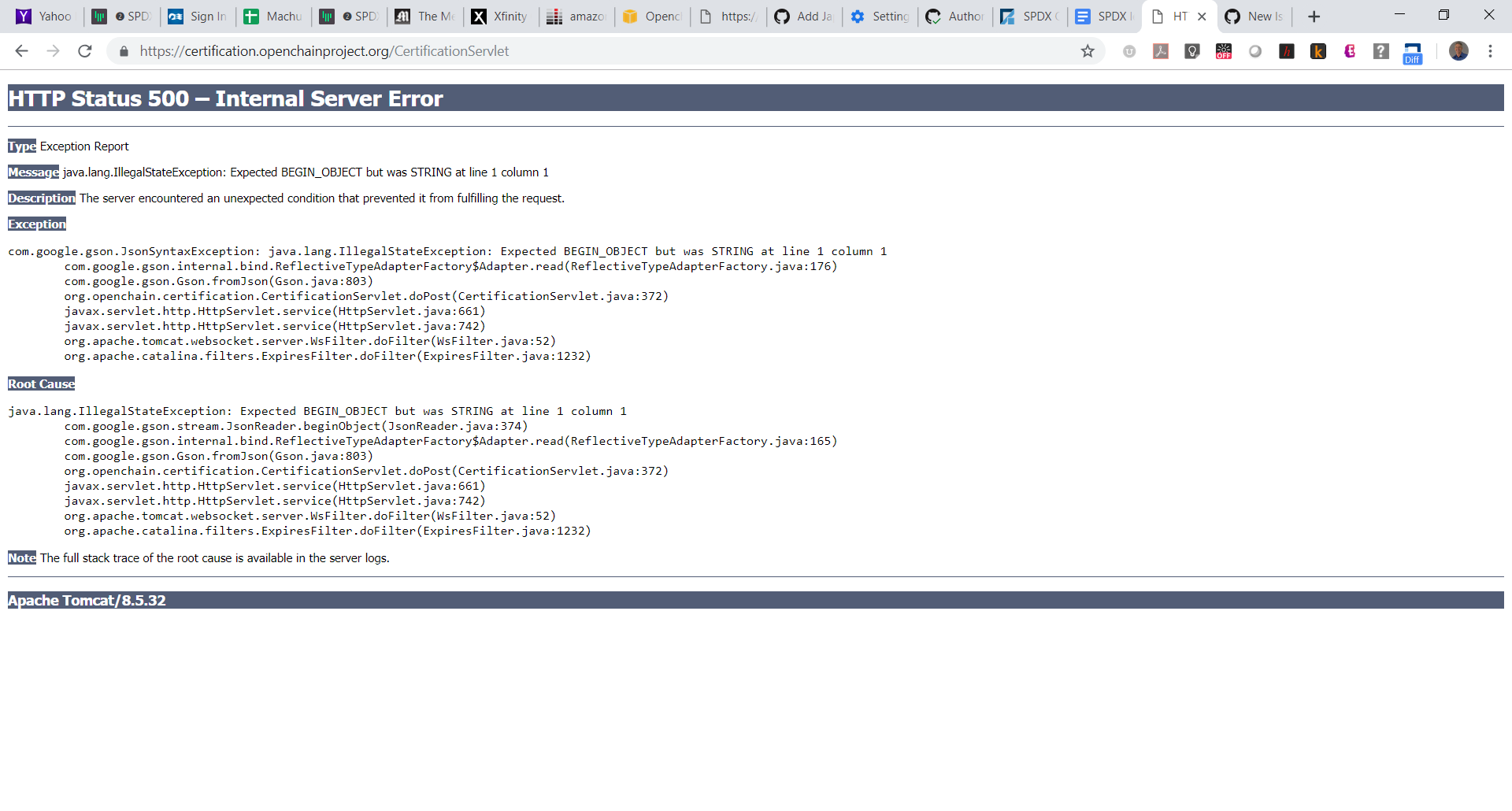The height and width of the screenshot is (811, 1512).
Task: Open the lightbulb note-taking extension
Action: point(1191,51)
